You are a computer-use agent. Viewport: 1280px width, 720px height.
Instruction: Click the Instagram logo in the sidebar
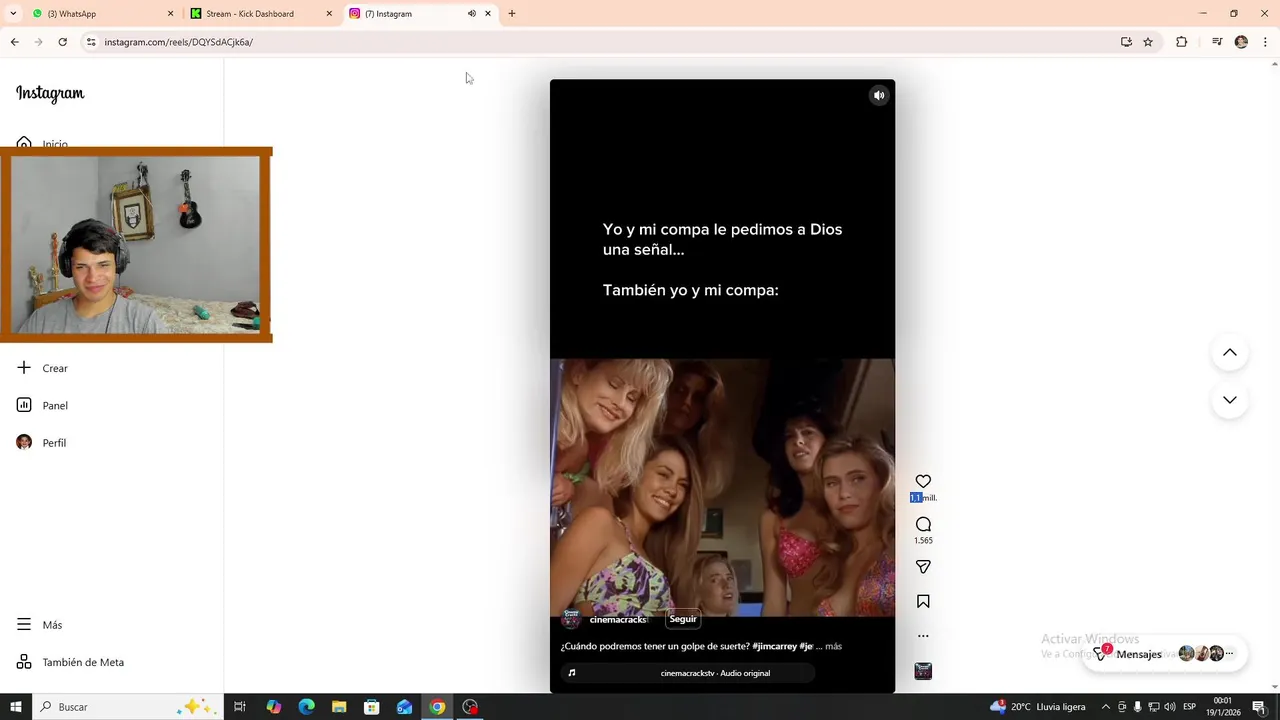(50, 93)
